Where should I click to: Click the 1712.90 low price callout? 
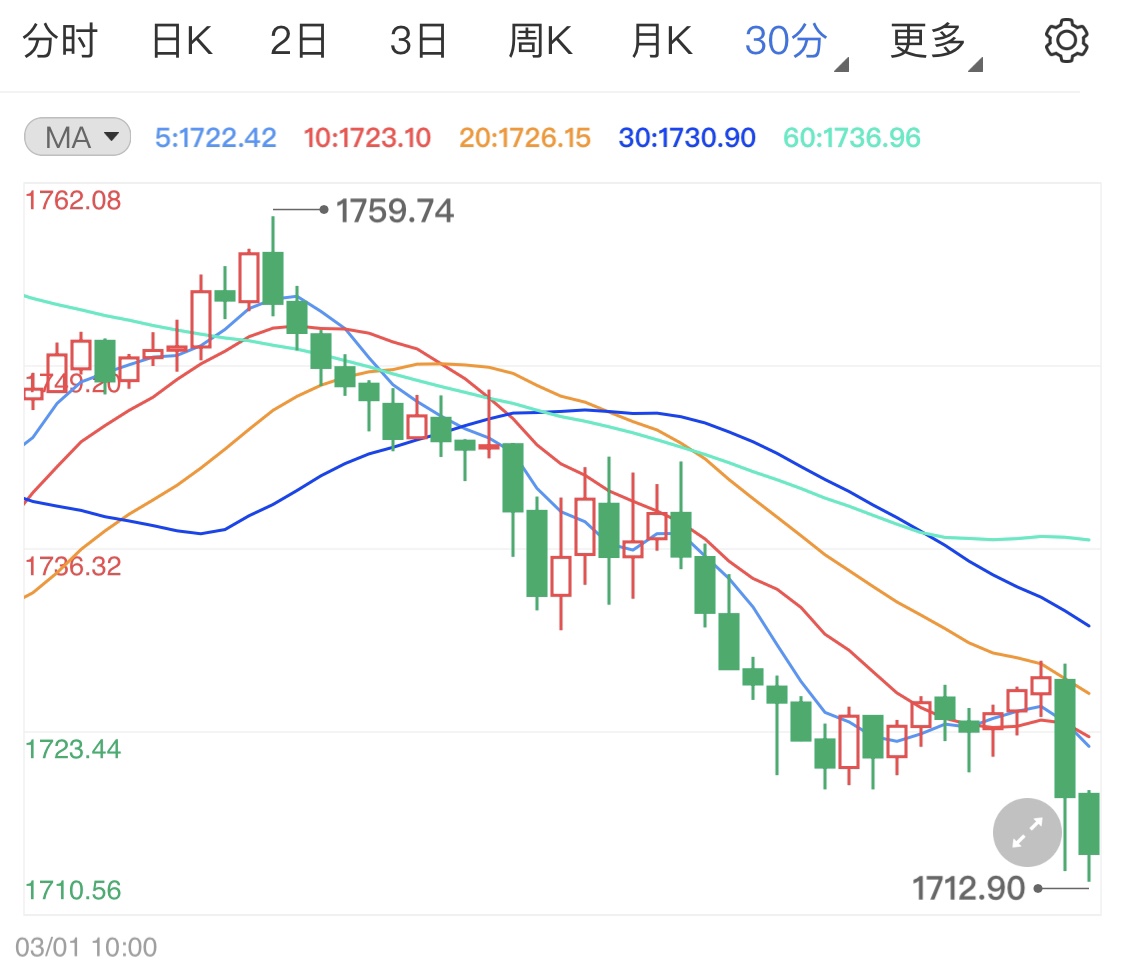[967, 887]
